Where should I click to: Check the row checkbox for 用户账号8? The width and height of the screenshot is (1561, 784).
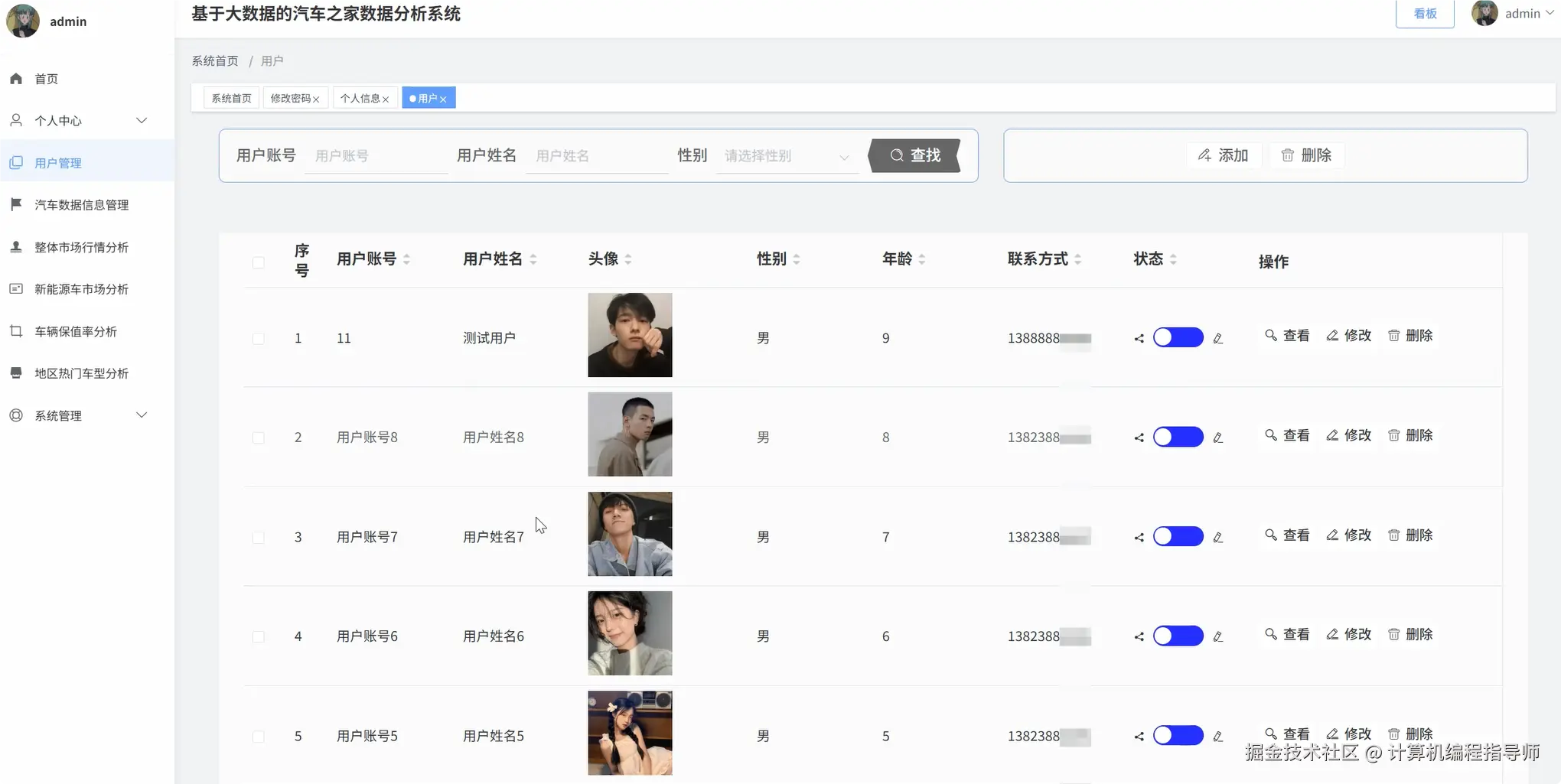pos(259,438)
